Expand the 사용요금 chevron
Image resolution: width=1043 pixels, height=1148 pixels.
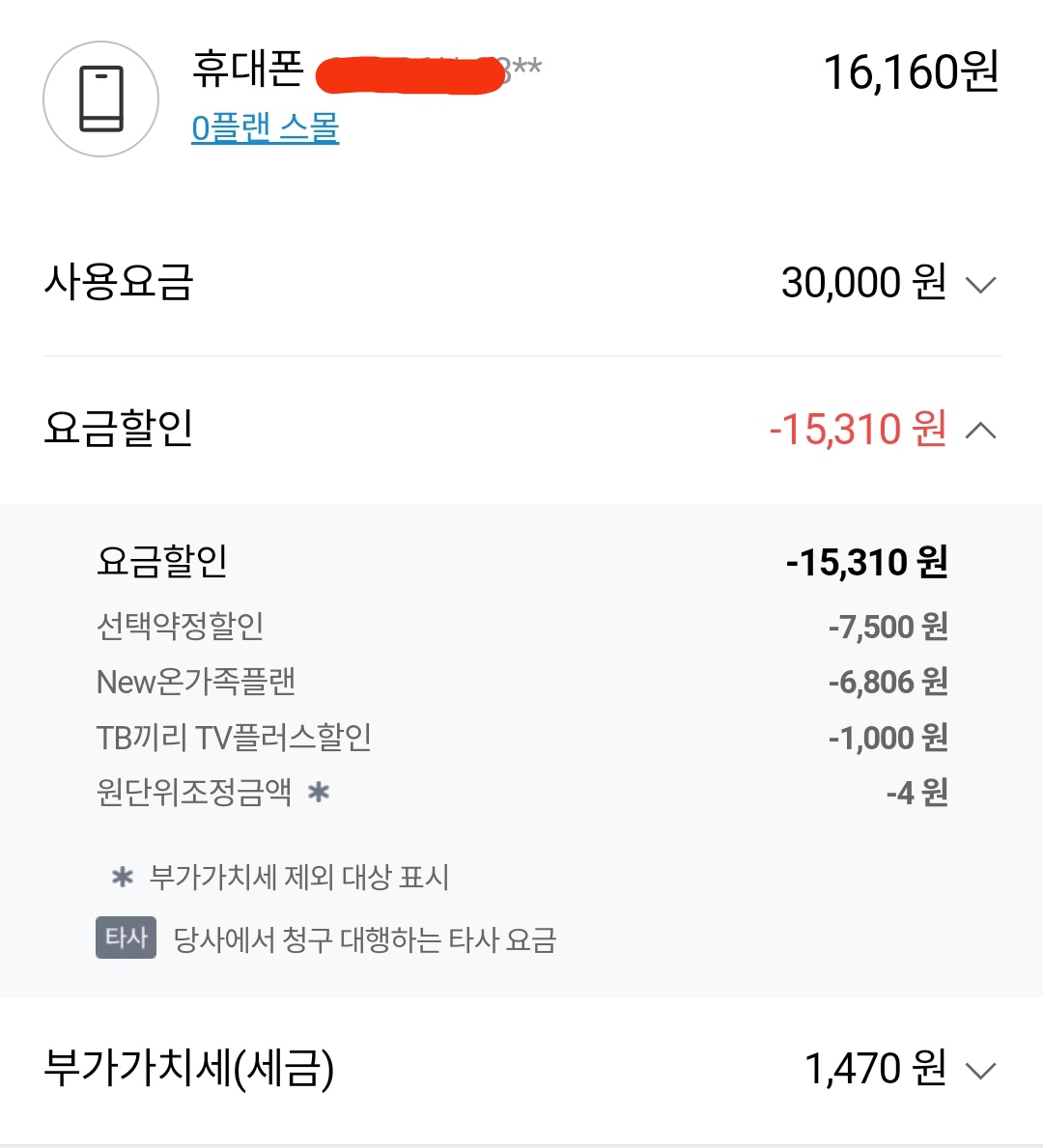(x=980, y=285)
